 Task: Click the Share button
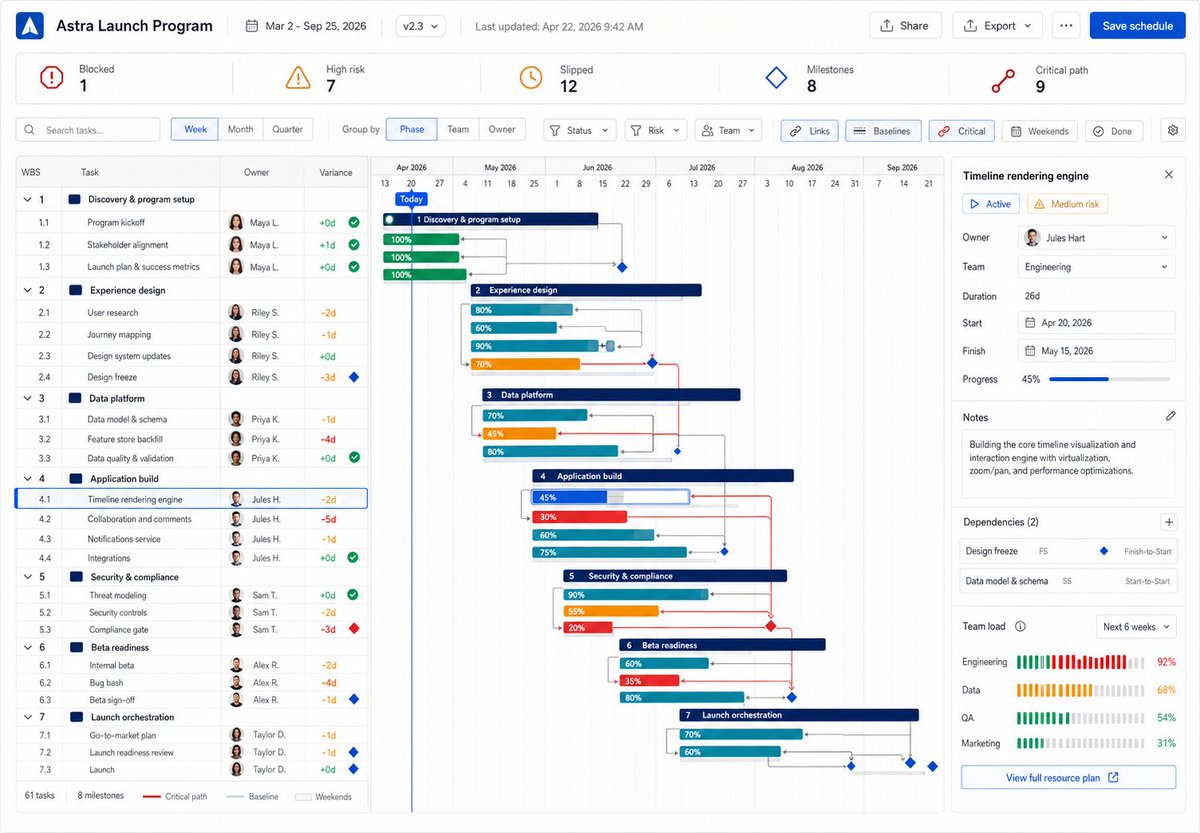tap(905, 26)
